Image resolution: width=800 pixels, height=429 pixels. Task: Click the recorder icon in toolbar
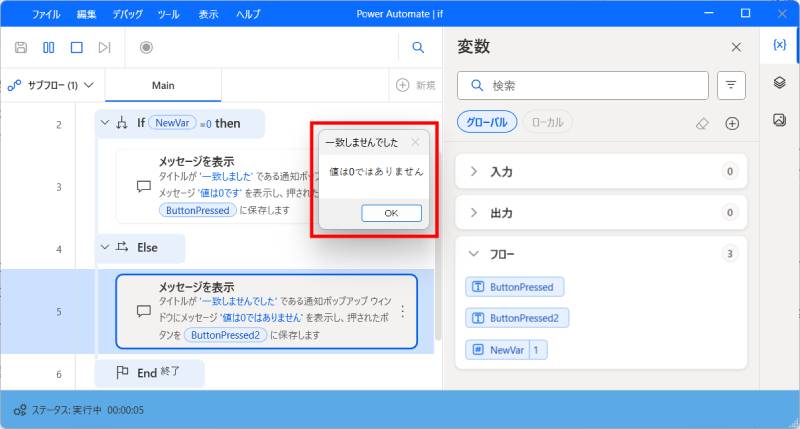click(x=146, y=47)
